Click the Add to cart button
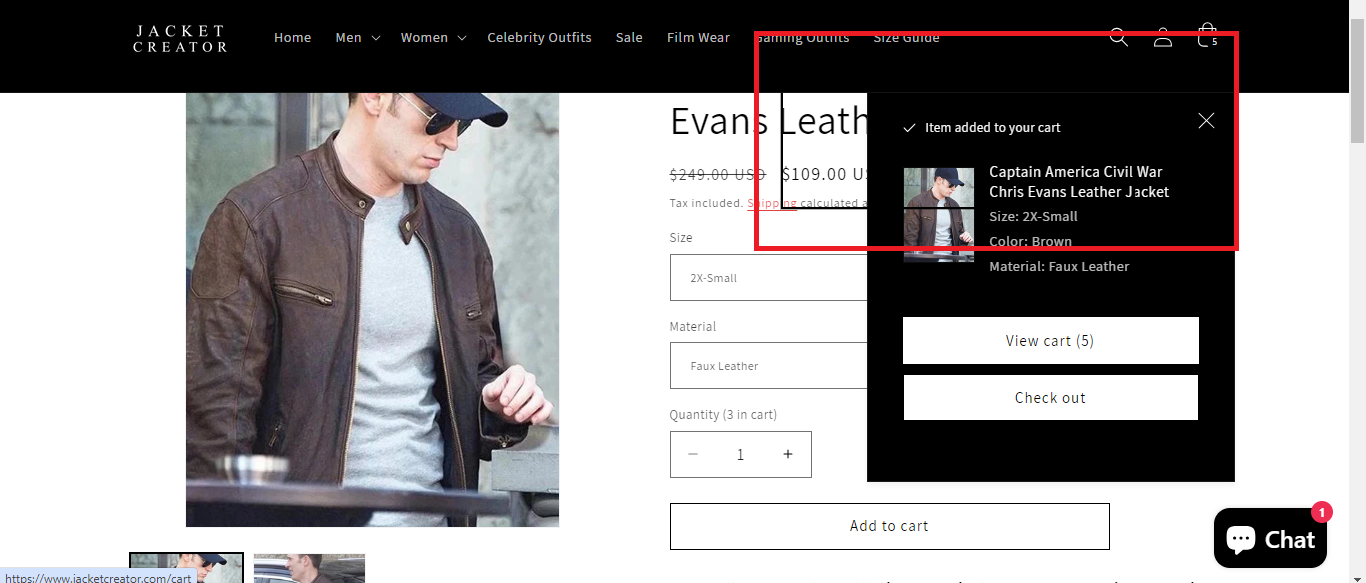 pos(889,526)
